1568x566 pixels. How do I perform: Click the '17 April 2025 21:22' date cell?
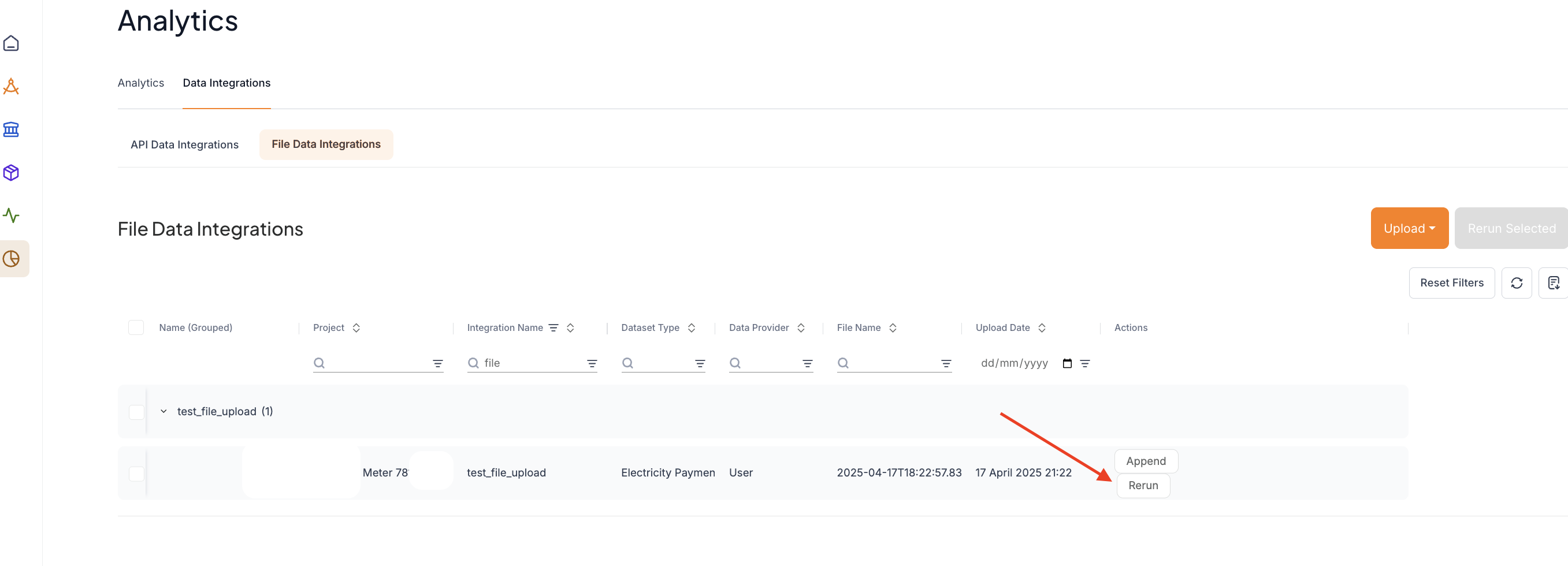pos(1023,473)
